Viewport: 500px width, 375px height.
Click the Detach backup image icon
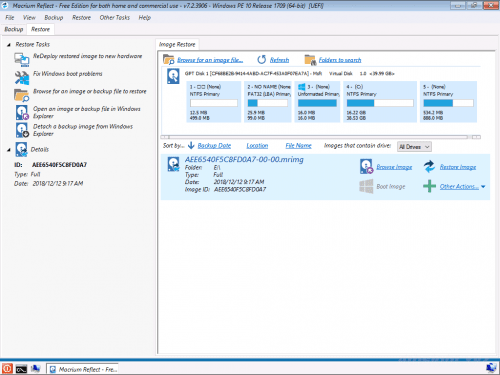[x=22, y=130]
